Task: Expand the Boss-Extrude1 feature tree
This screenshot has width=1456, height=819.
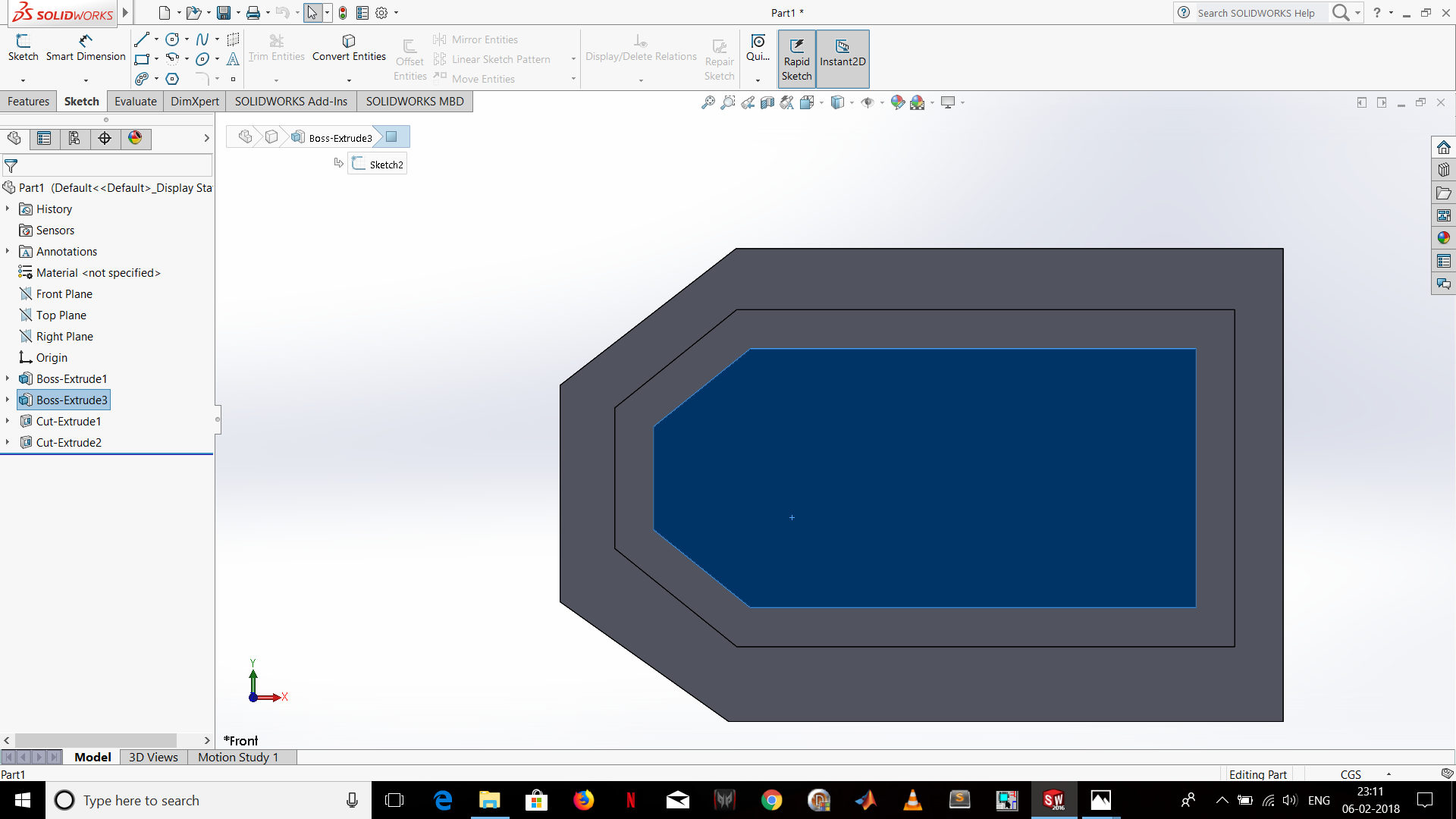Action: pyautogui.click(x=7, y=378)
